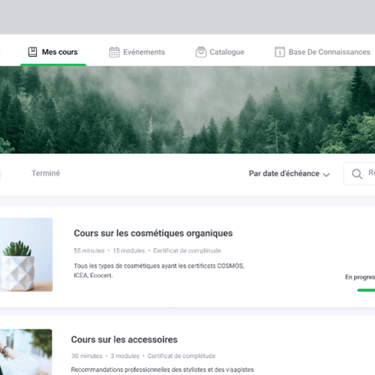Click the 'En progres' status label
This screenshot has height=375, width=375.
pos(360,277)
